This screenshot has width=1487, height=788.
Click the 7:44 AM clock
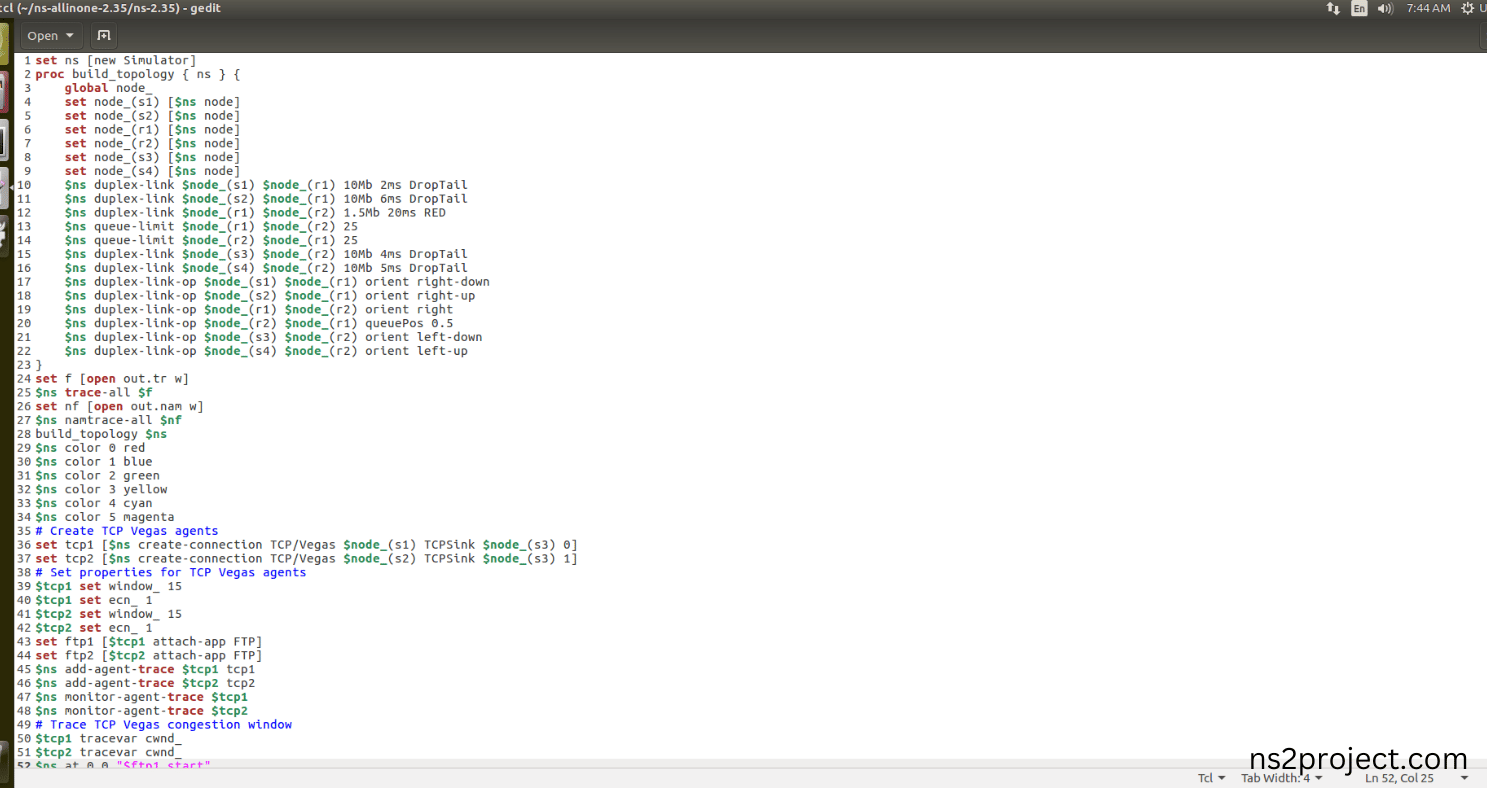click(1428, 8)
